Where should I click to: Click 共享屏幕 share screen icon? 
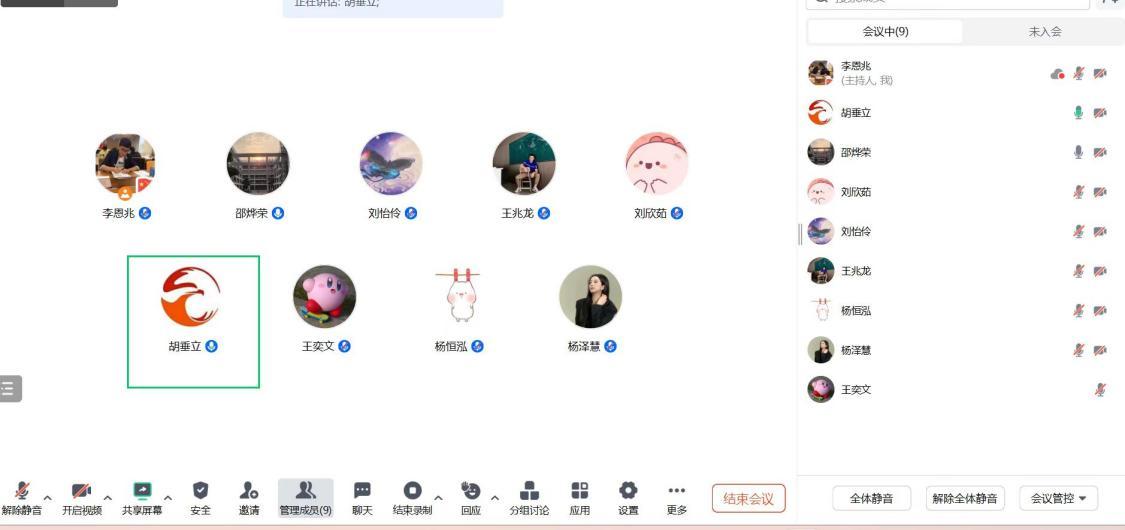click(x=142, y=491)
